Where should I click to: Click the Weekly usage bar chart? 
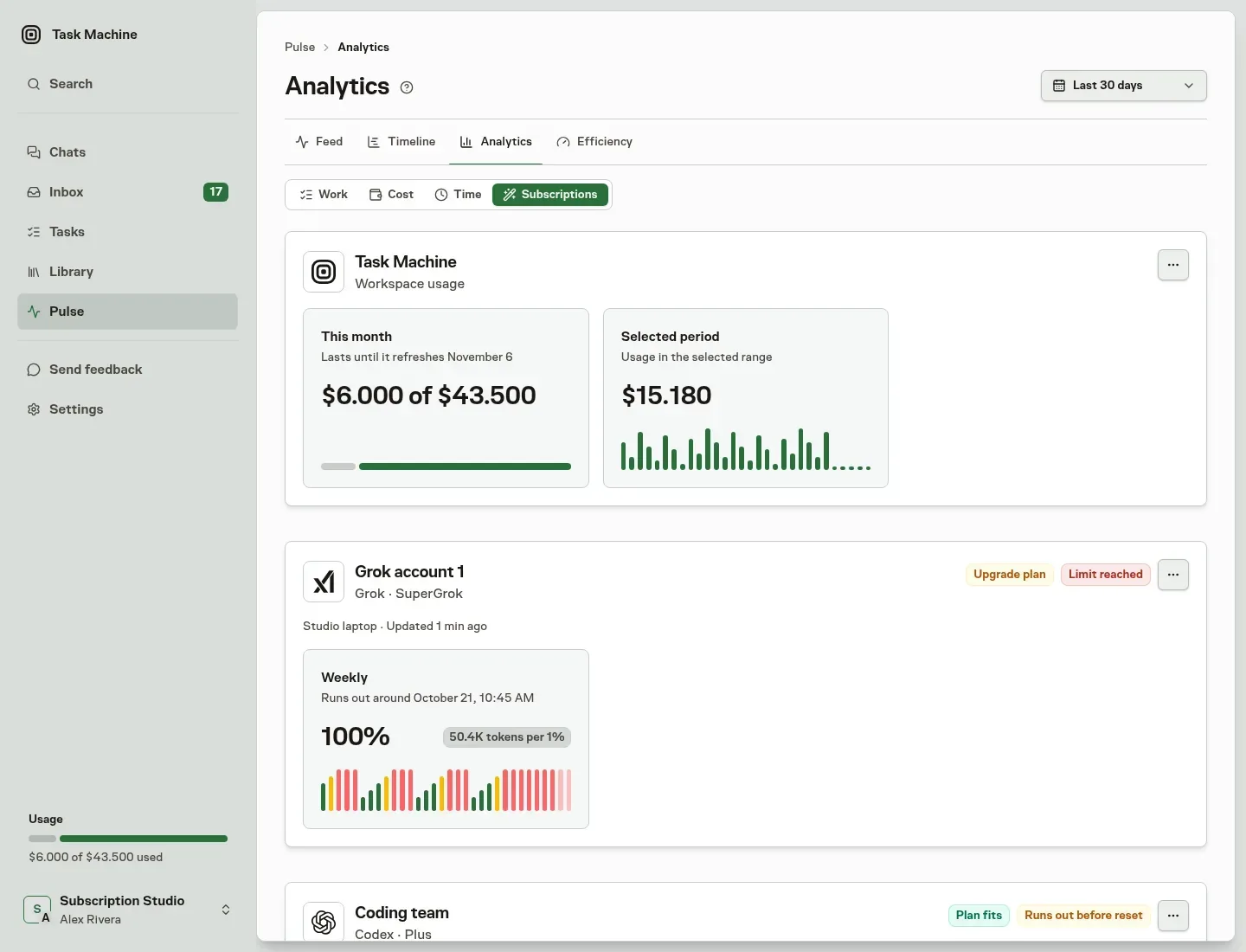point(446,790)
